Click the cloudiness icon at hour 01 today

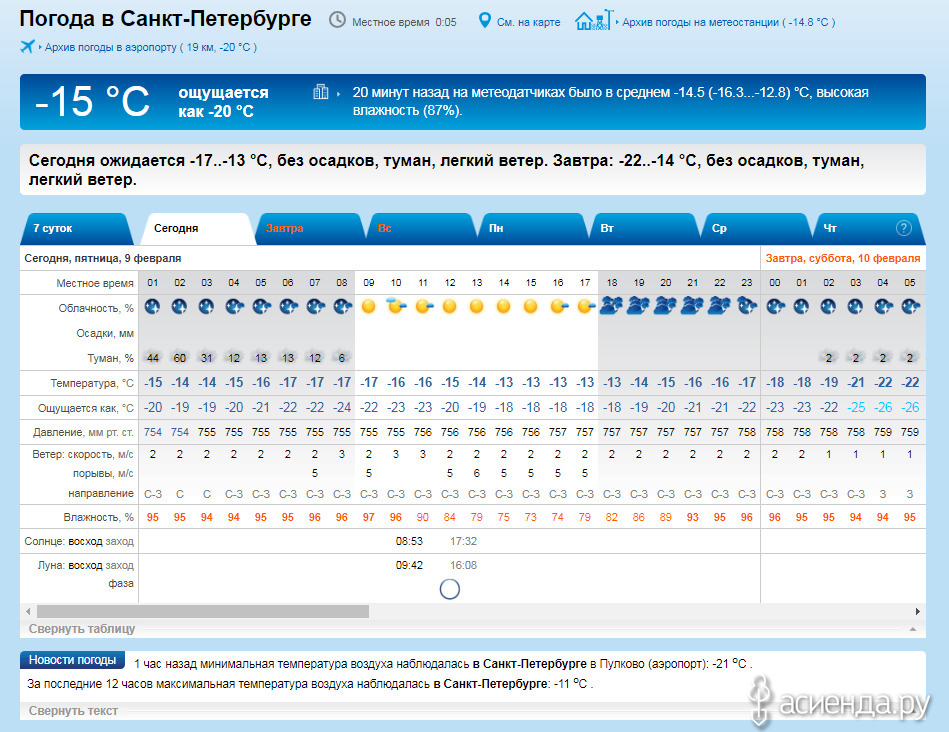(x=153, y=306)
